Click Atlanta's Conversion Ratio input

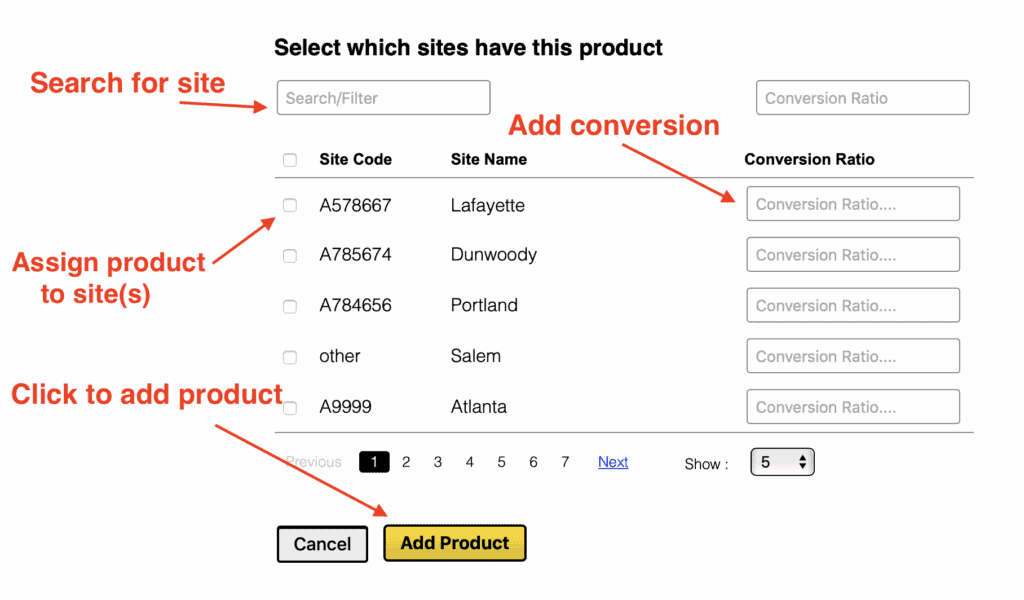coord(853,407)
